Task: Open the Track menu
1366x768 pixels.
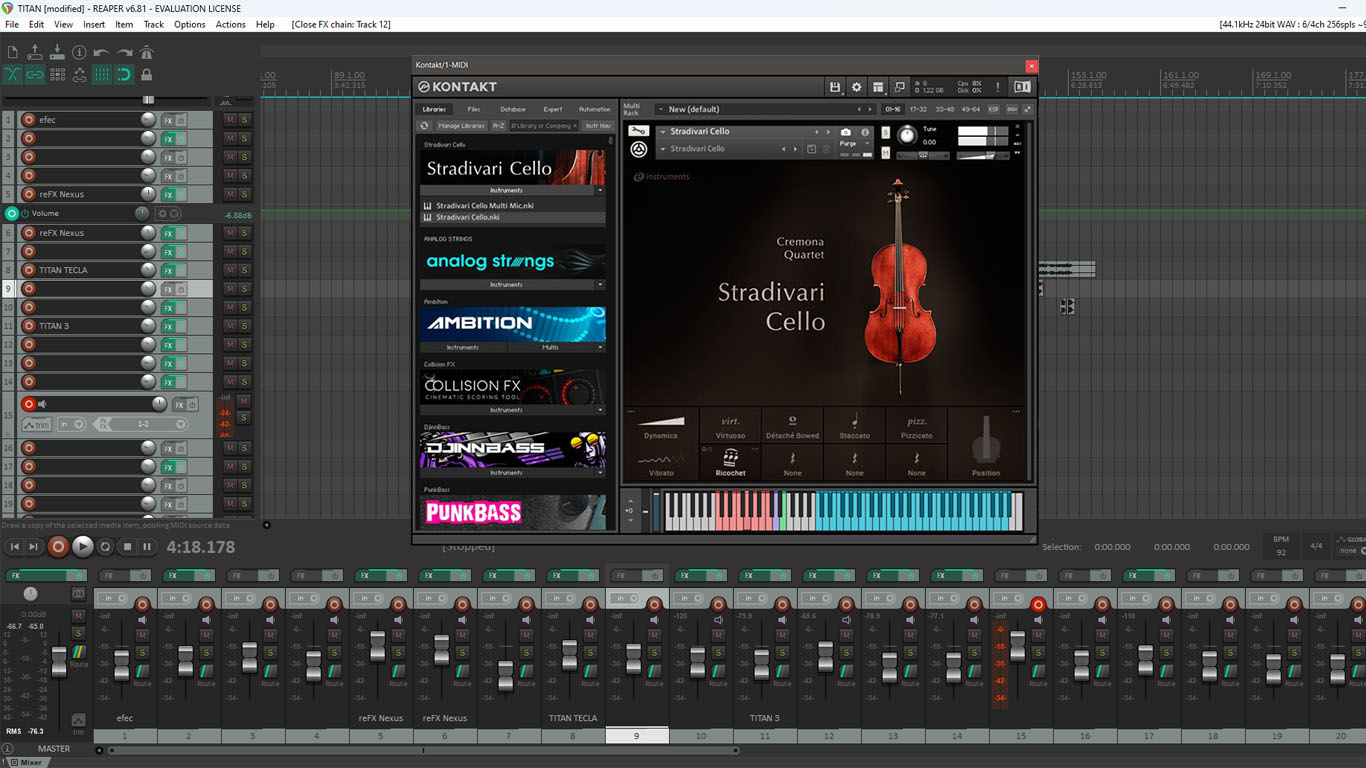Action: pos(154,24)
